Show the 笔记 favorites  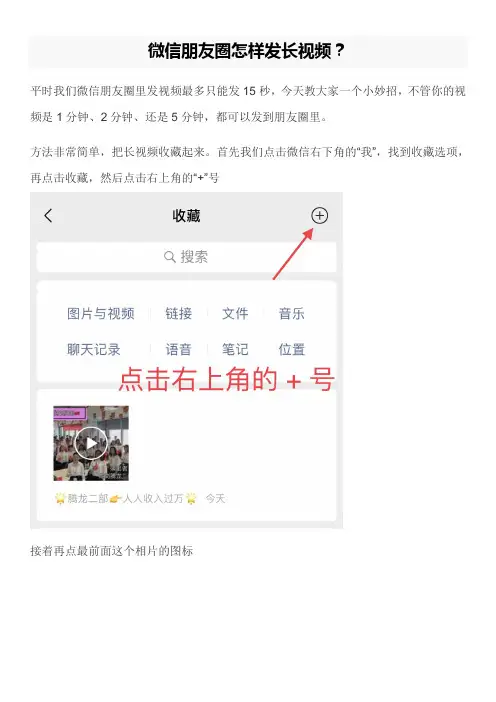[x=235, y=349]
